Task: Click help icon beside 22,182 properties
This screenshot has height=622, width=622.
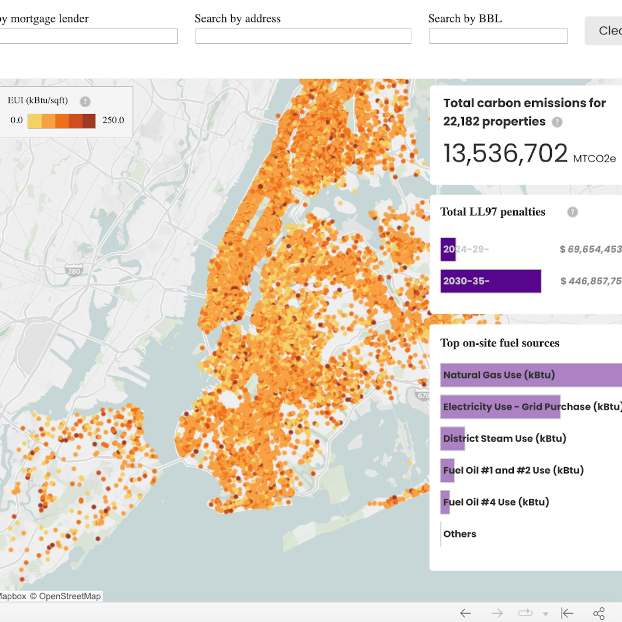Action: 557,122
